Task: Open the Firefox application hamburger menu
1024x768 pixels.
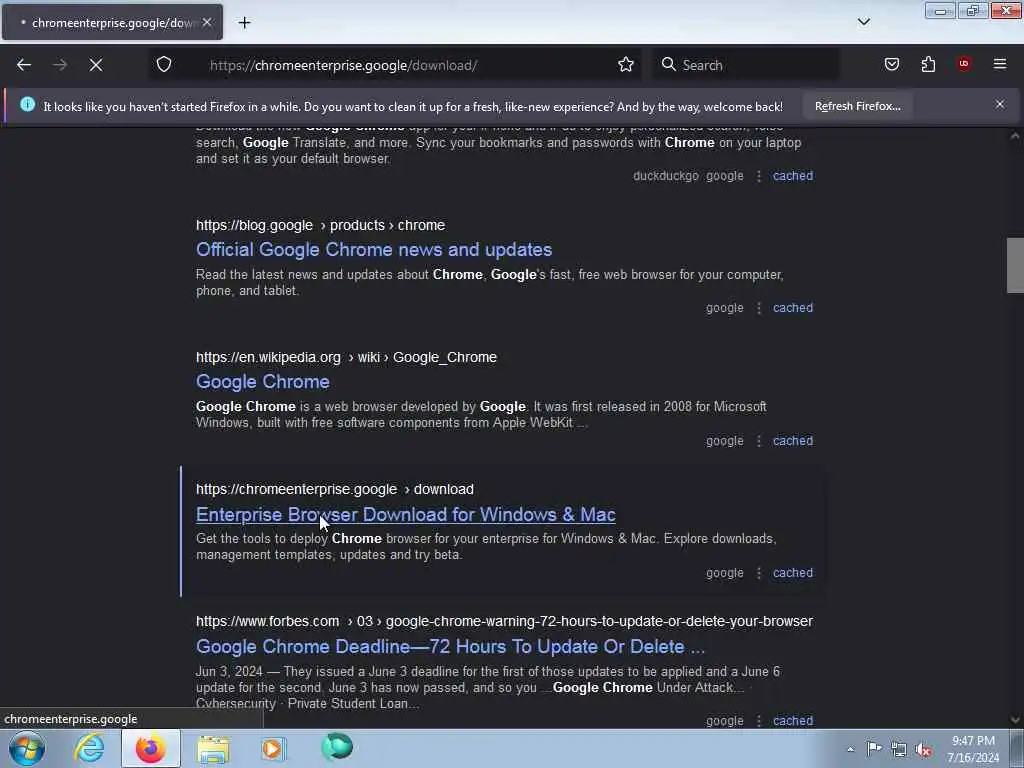Action: coord(1000,64)
